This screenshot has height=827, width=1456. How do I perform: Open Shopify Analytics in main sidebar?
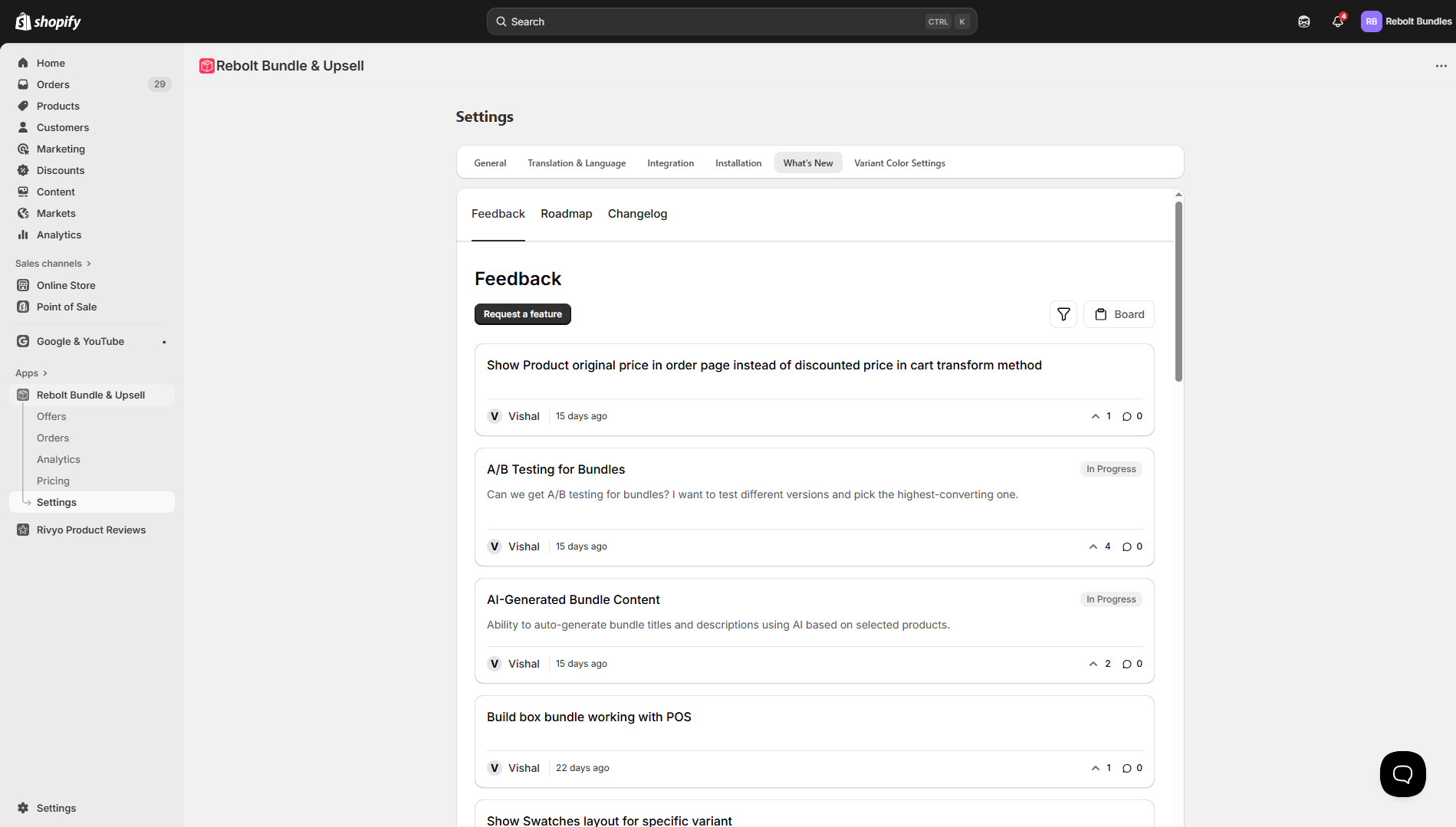click(92, 235)
